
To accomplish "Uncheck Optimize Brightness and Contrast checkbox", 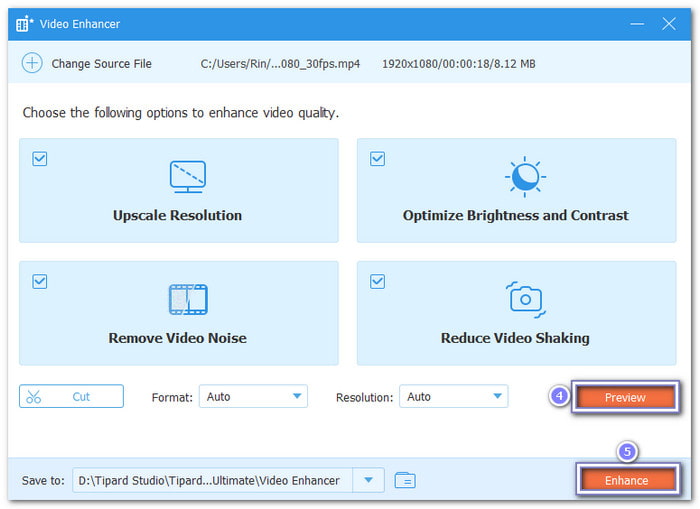I will pyautogui.click(x=377, y=159).
